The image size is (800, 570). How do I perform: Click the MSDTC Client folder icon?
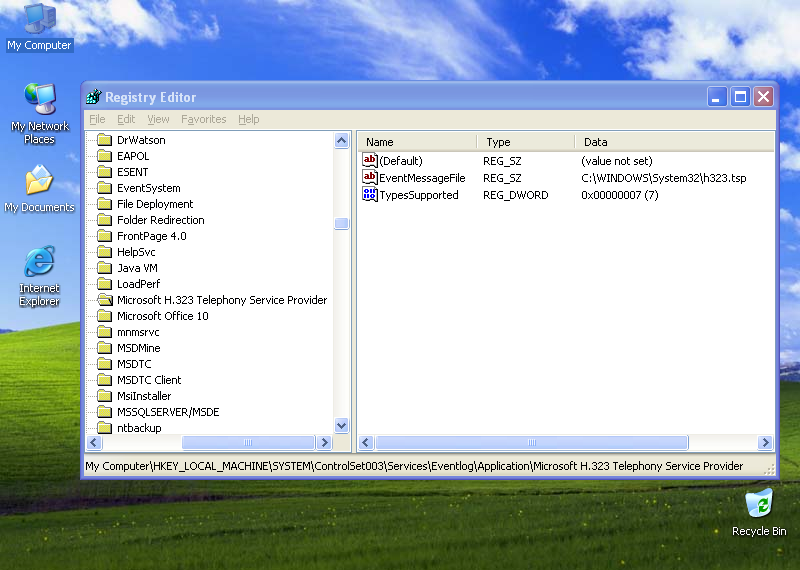105,380
